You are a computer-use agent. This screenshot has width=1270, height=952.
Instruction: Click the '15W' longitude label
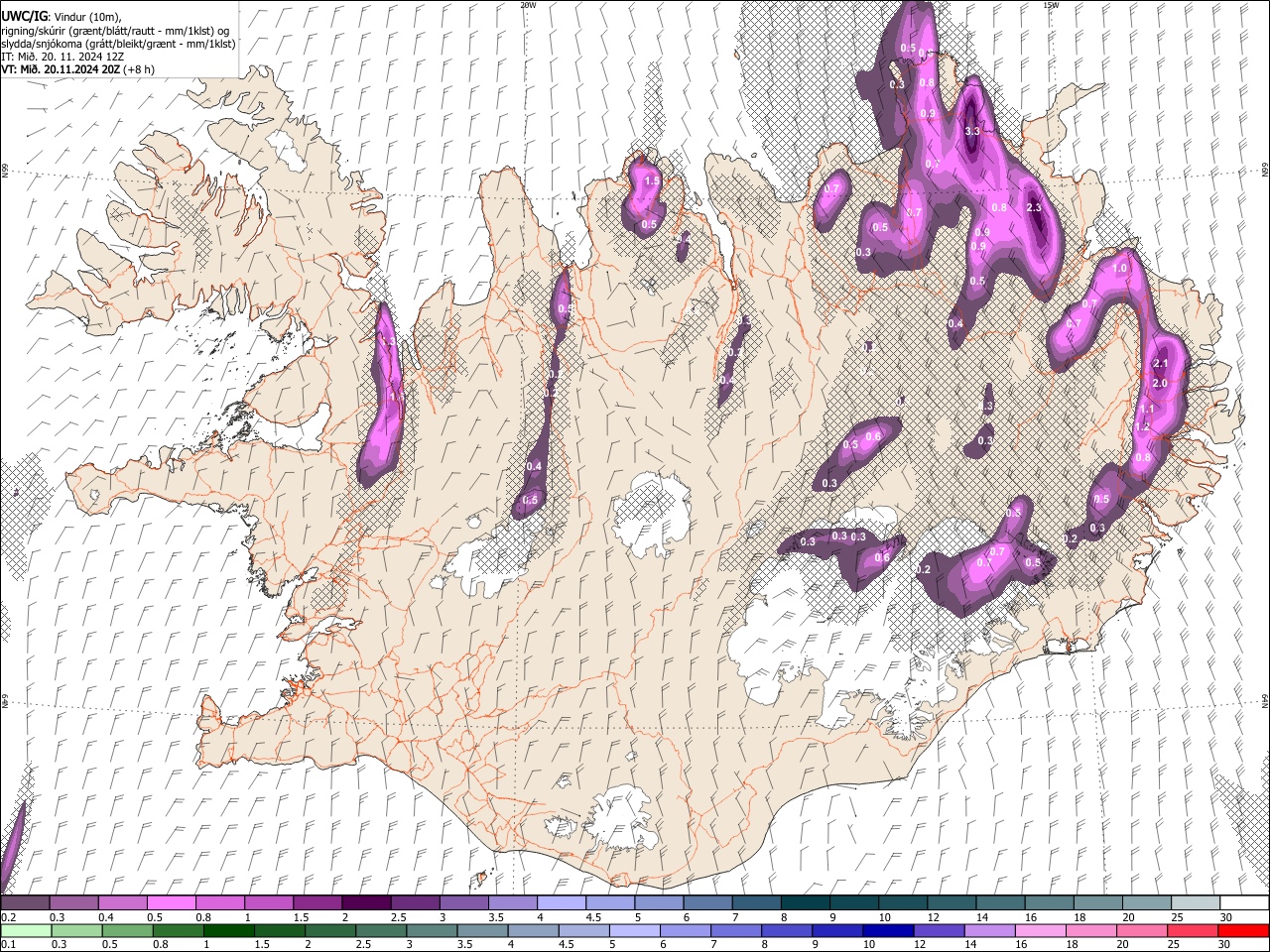click(1051, 5)
